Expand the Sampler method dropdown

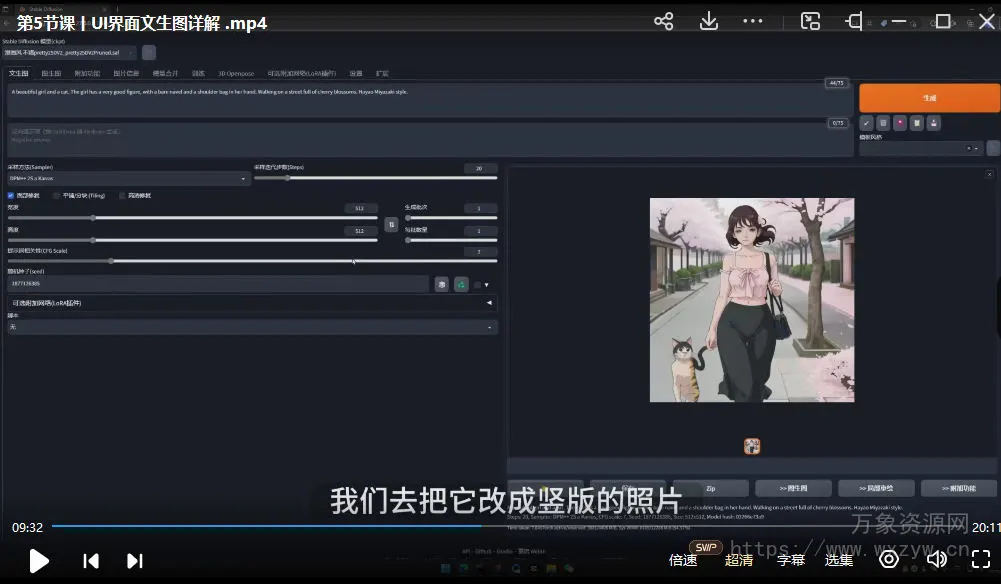(128, 179)
